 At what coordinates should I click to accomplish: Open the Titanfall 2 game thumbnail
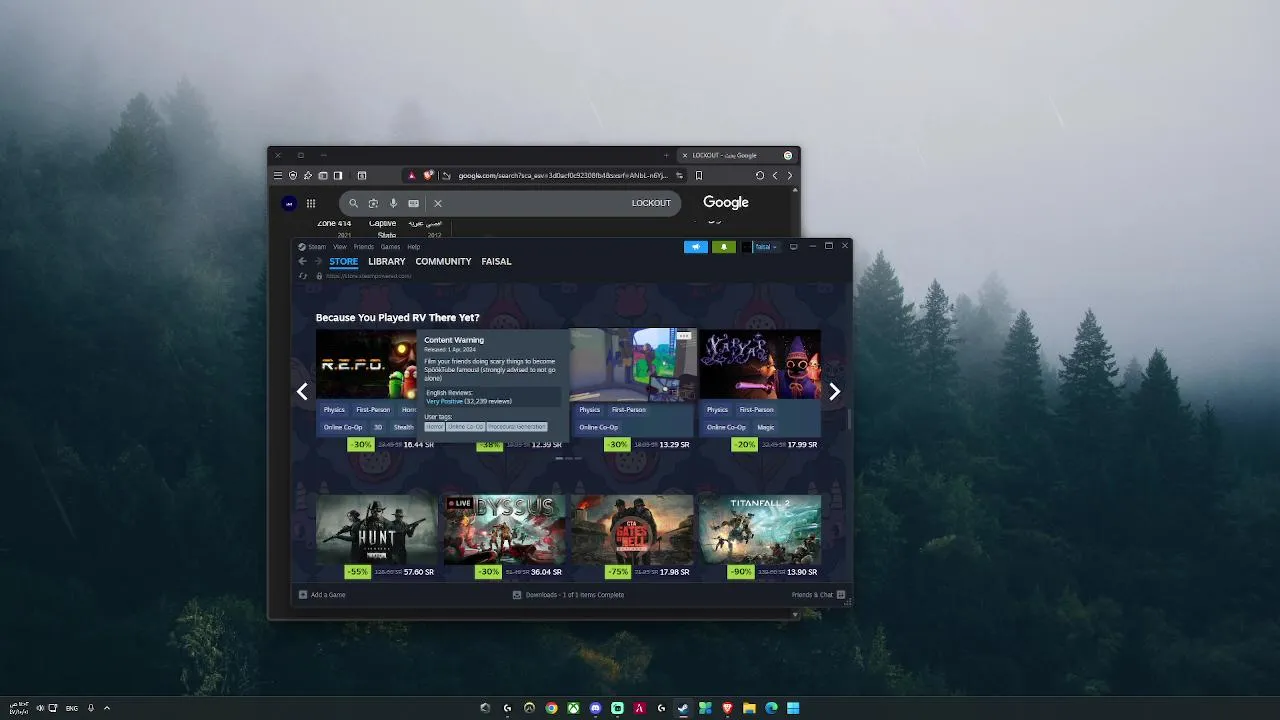[x=760, y=529]
